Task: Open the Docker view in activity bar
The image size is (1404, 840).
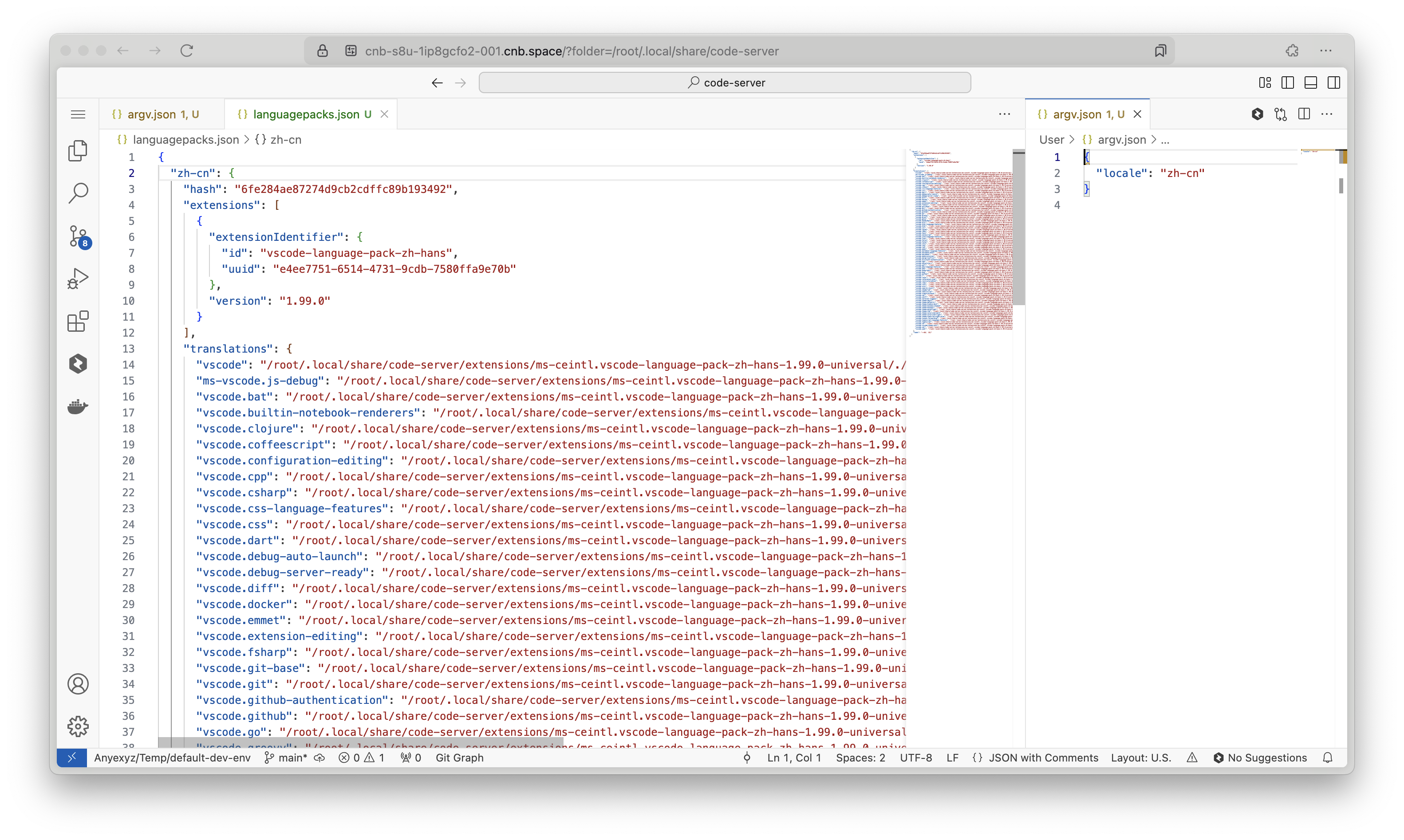Action: [78, 406]
